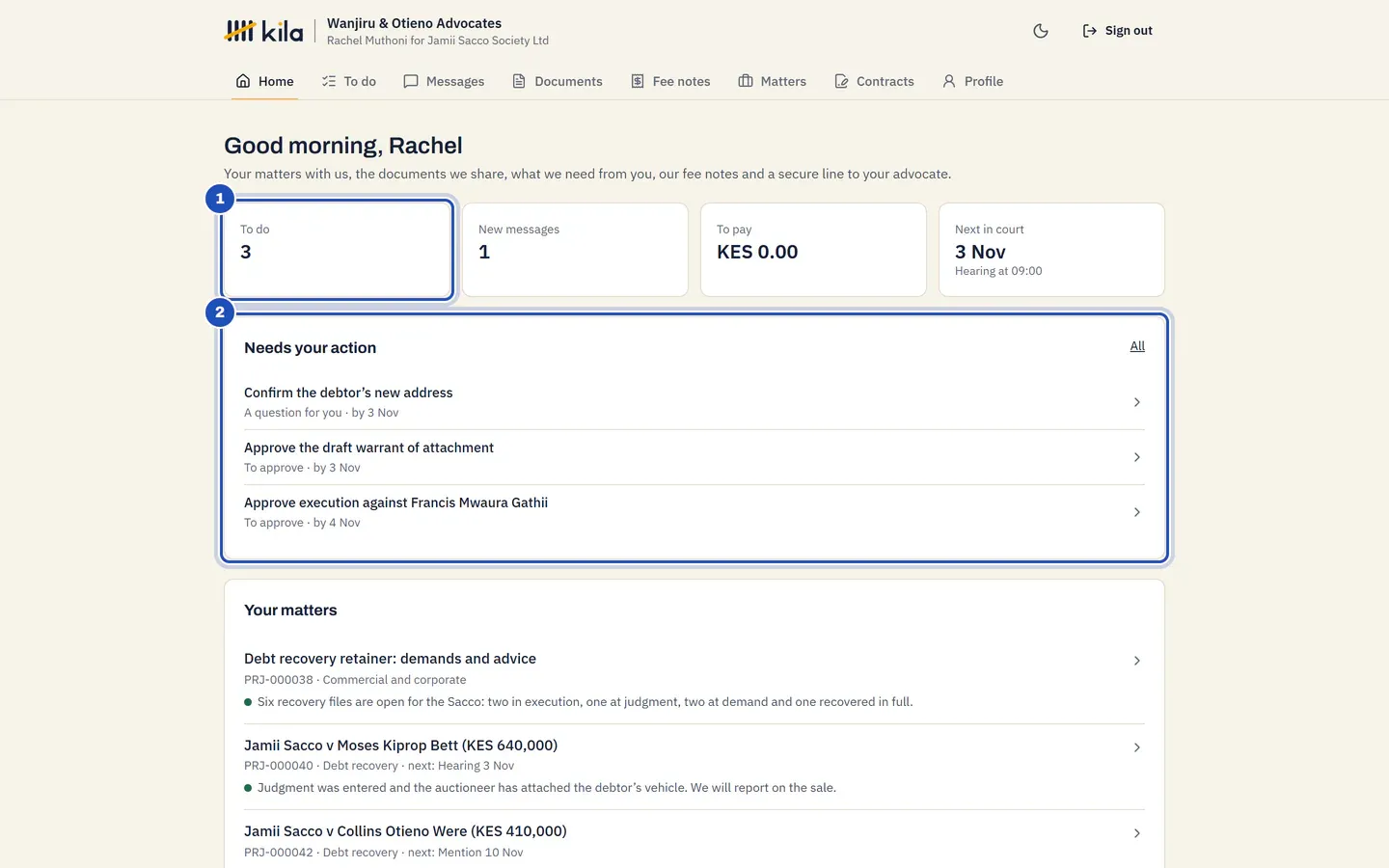Click the briefcase icon beside Matters
This screenshot has width=1389, height=868.
(x=746, y=81)
